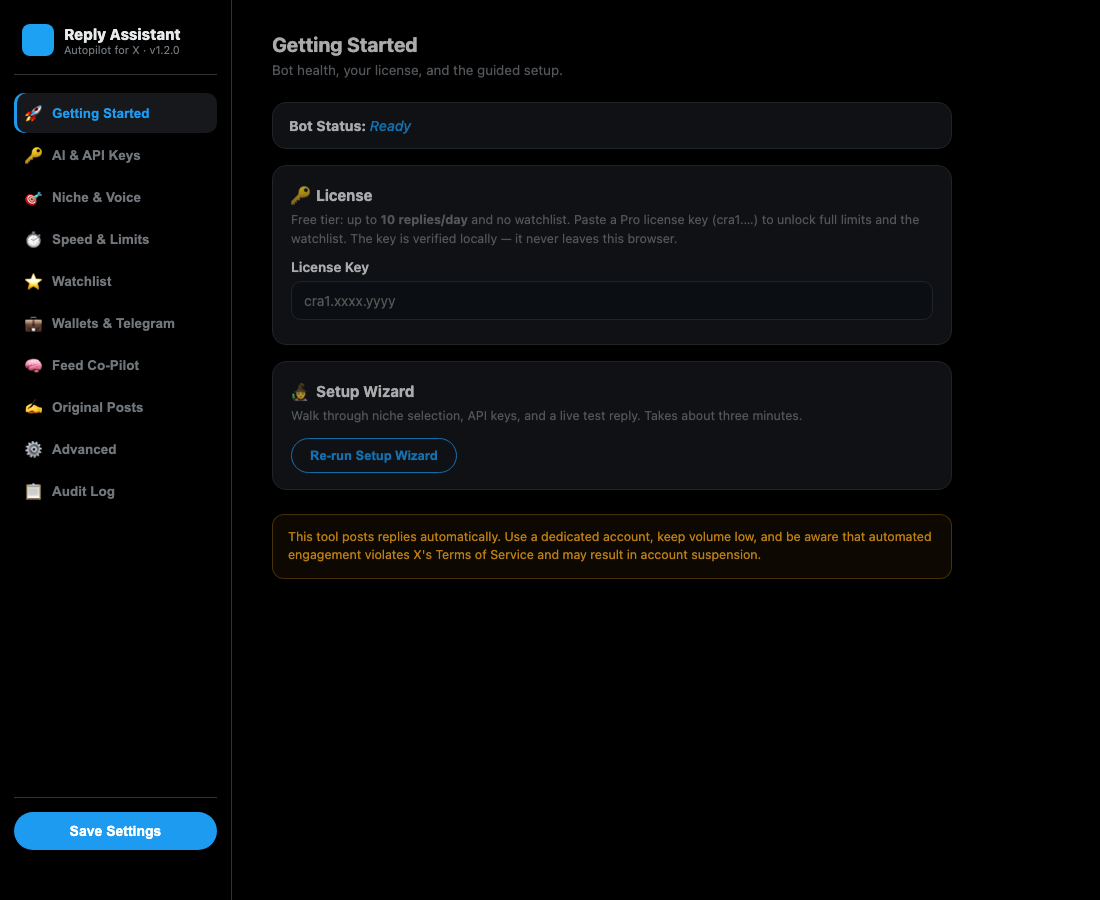Screen dimensions: 1100x900
Task: Click the rocket icon beside Getting Started
Action: [33, 114]
